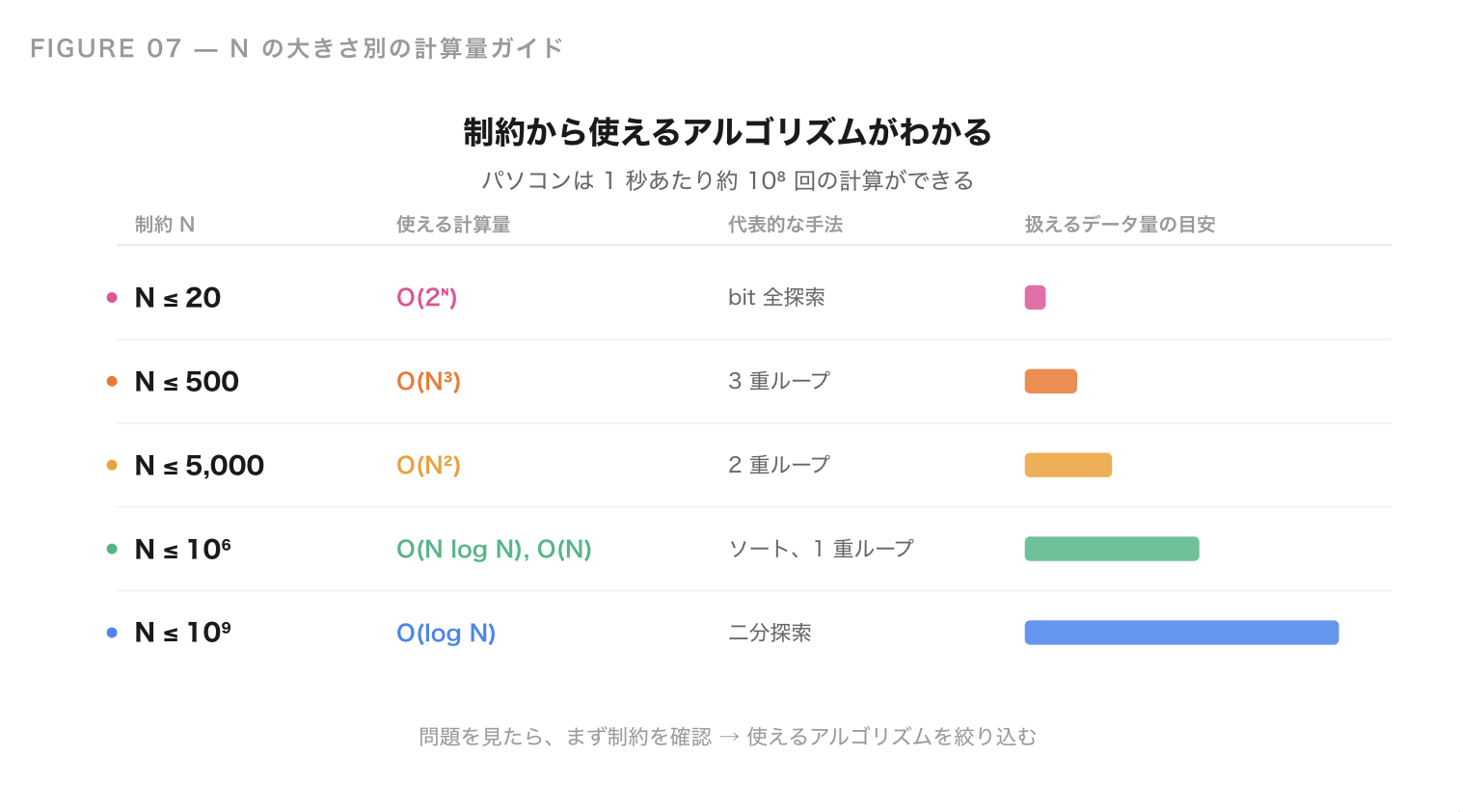The width and height of the screenshot is (1460, 812).
Task: Click the 扱えるデータ量の目安 column header
Action: tap(1120, 225)
